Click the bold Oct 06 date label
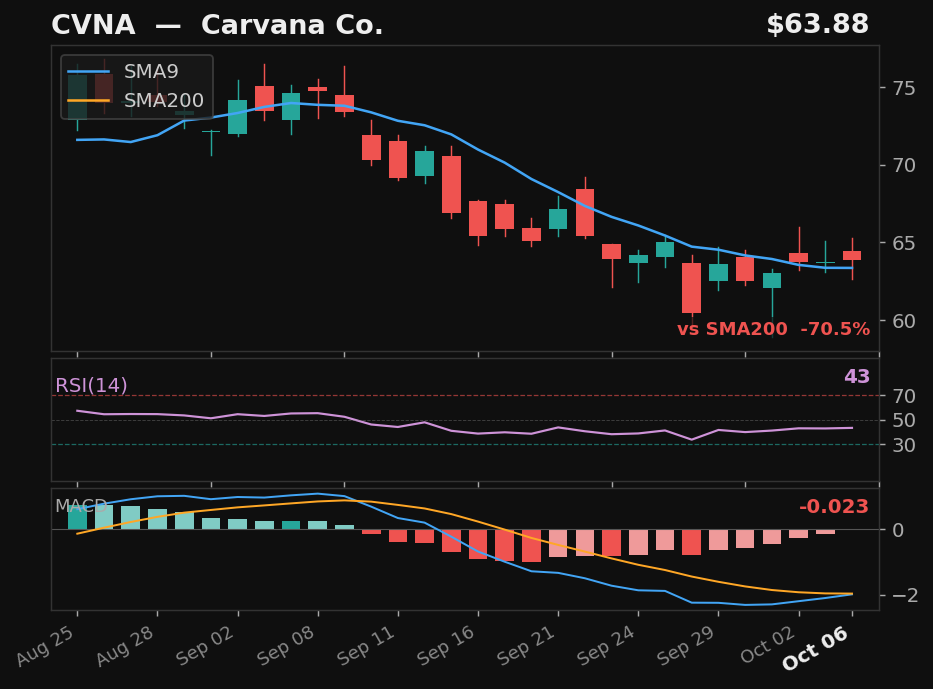This screenshot has width=933, height=689. (816, 649)
